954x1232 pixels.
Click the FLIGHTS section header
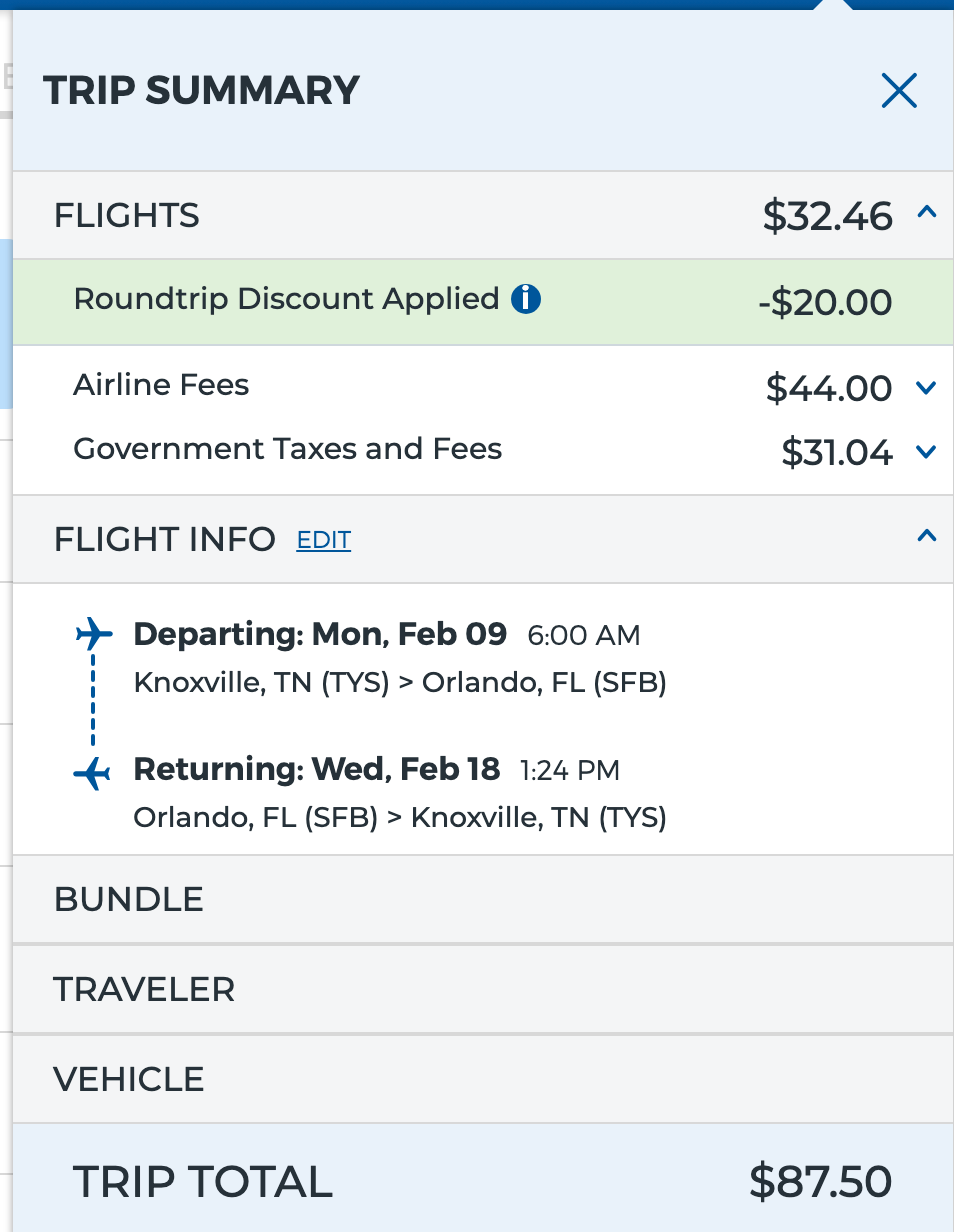126,214
